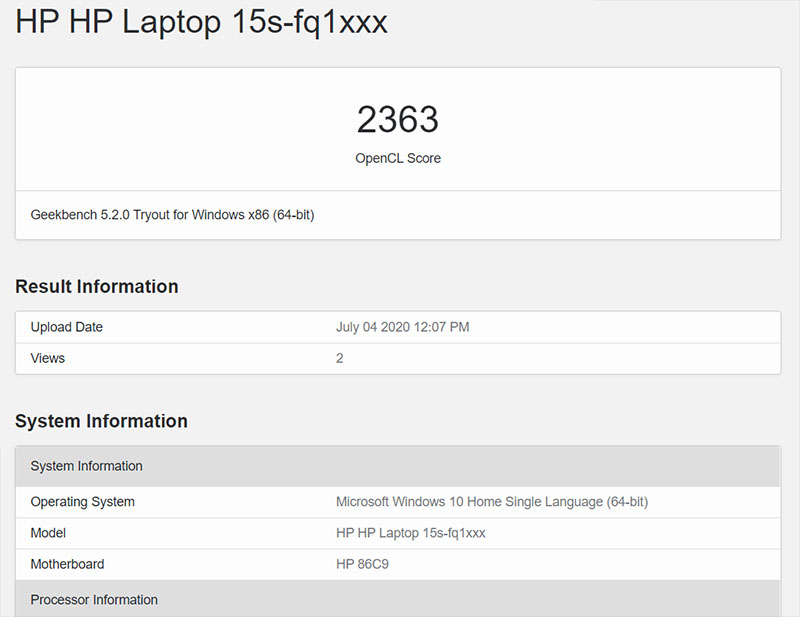800x617 pixels.
Task: Click the Operating System row label
Action: (x=77, y=502)
